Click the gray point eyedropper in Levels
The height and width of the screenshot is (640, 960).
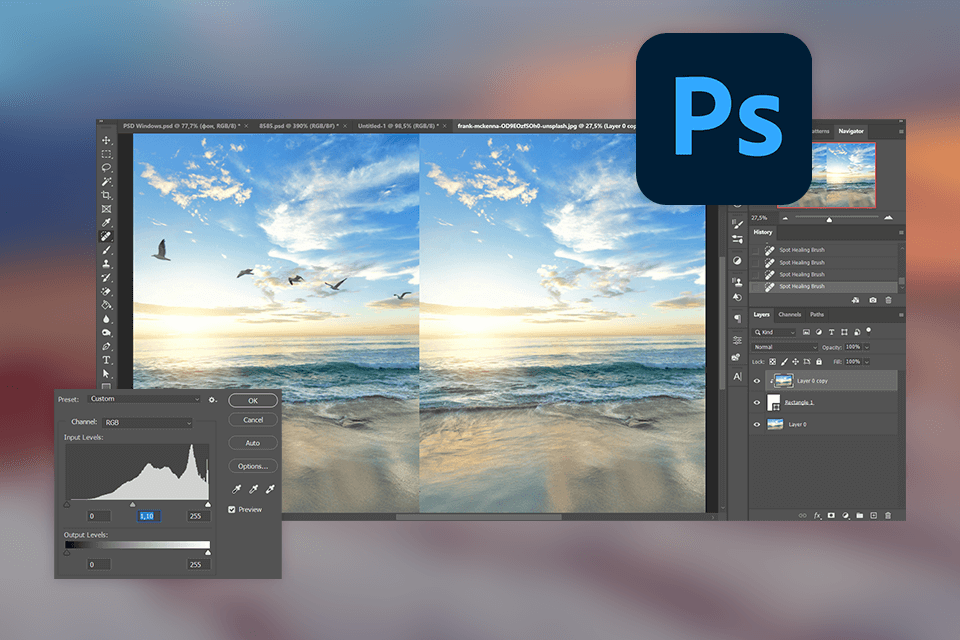point(253,489)
